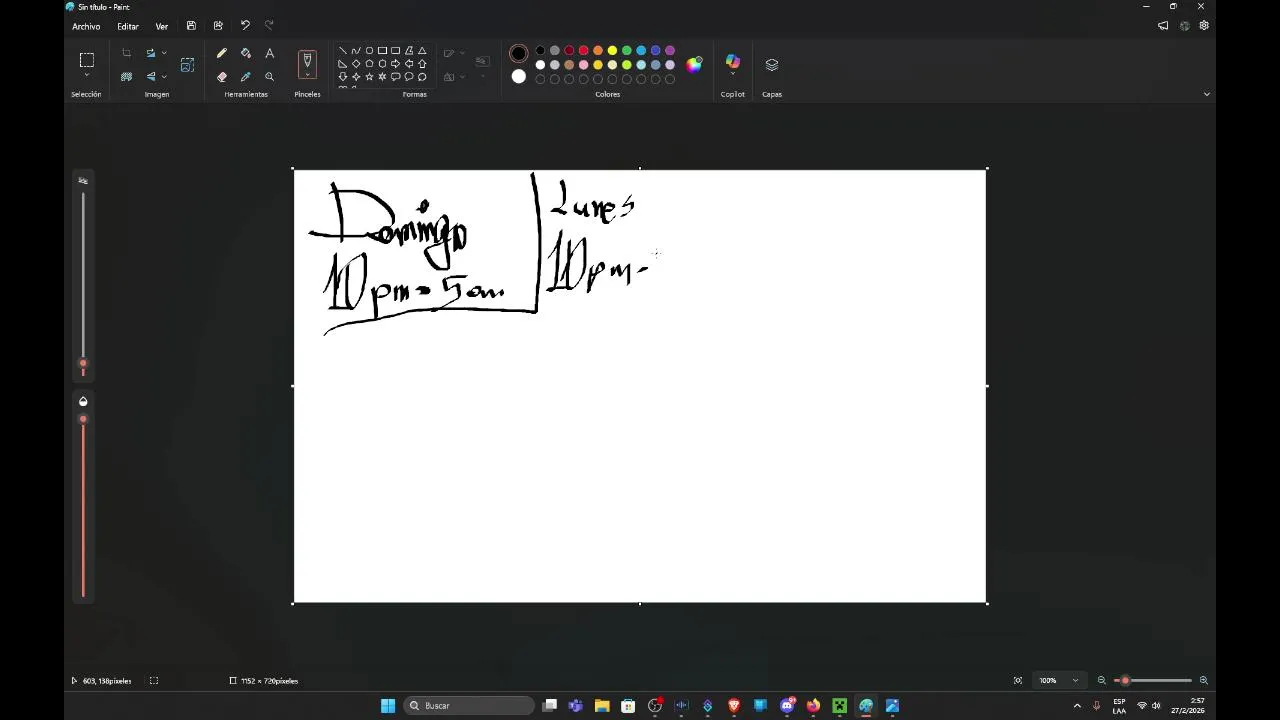Open the Archivo menu
Image resolution: width=1280 pixels, height=720 pixels.
click(86, 26)
